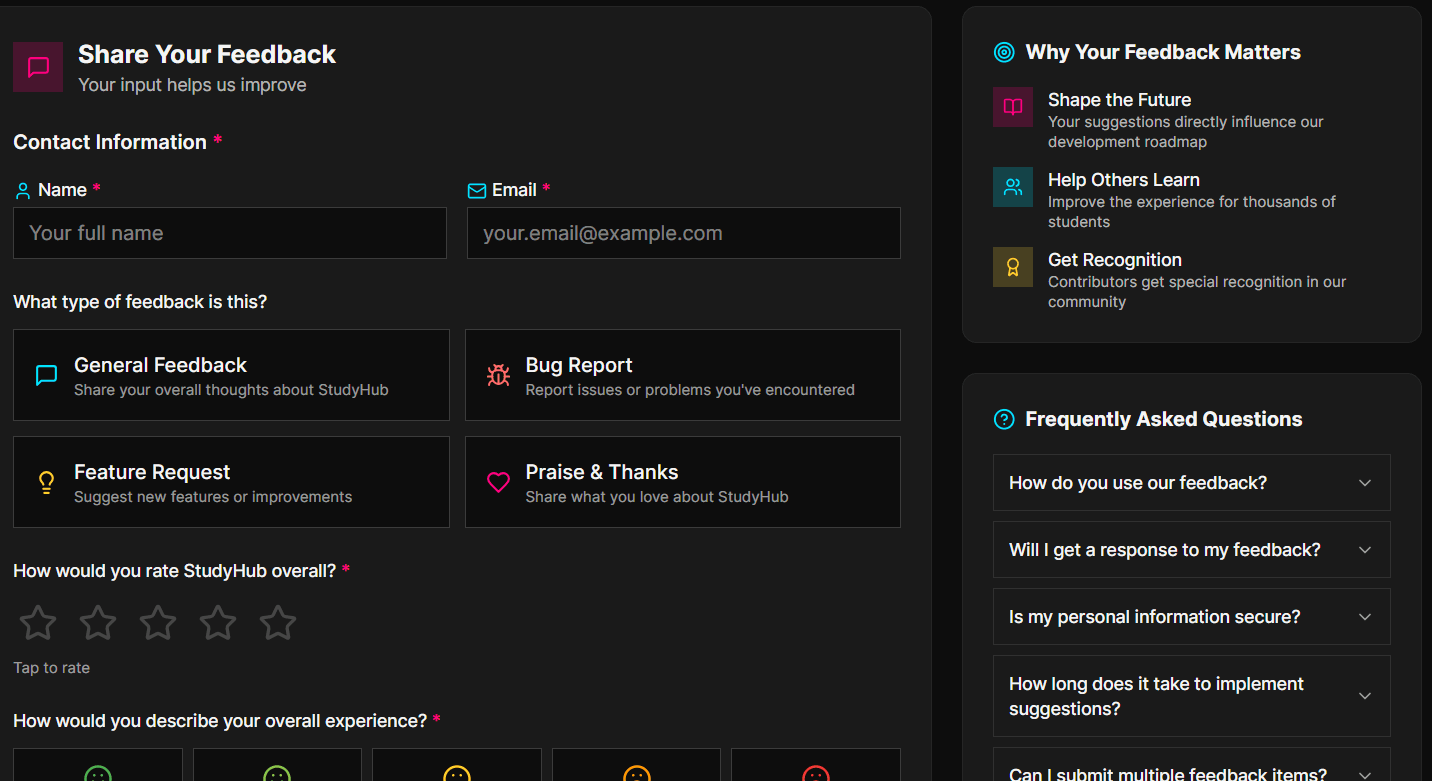Click the 'Share Your Feedback' heading
This screenshot has width=1432, height=781.
coord(207,54)
